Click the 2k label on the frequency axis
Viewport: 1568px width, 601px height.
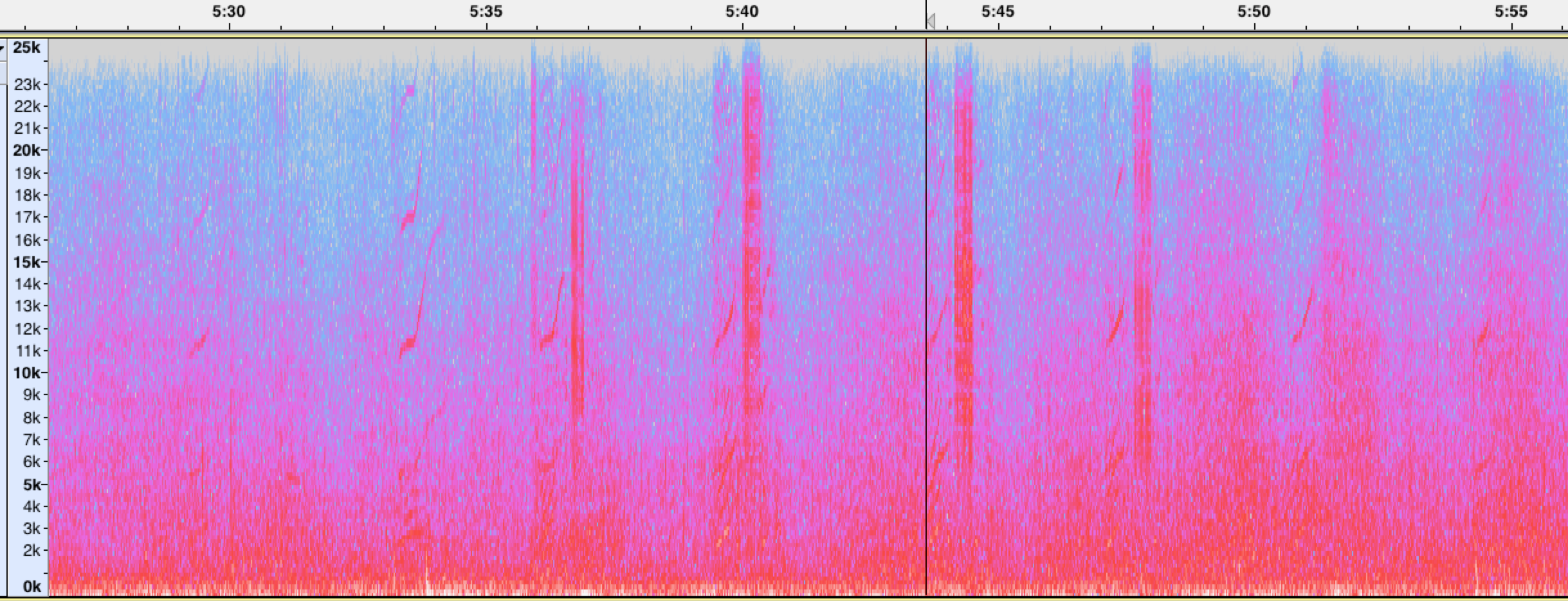32,550
